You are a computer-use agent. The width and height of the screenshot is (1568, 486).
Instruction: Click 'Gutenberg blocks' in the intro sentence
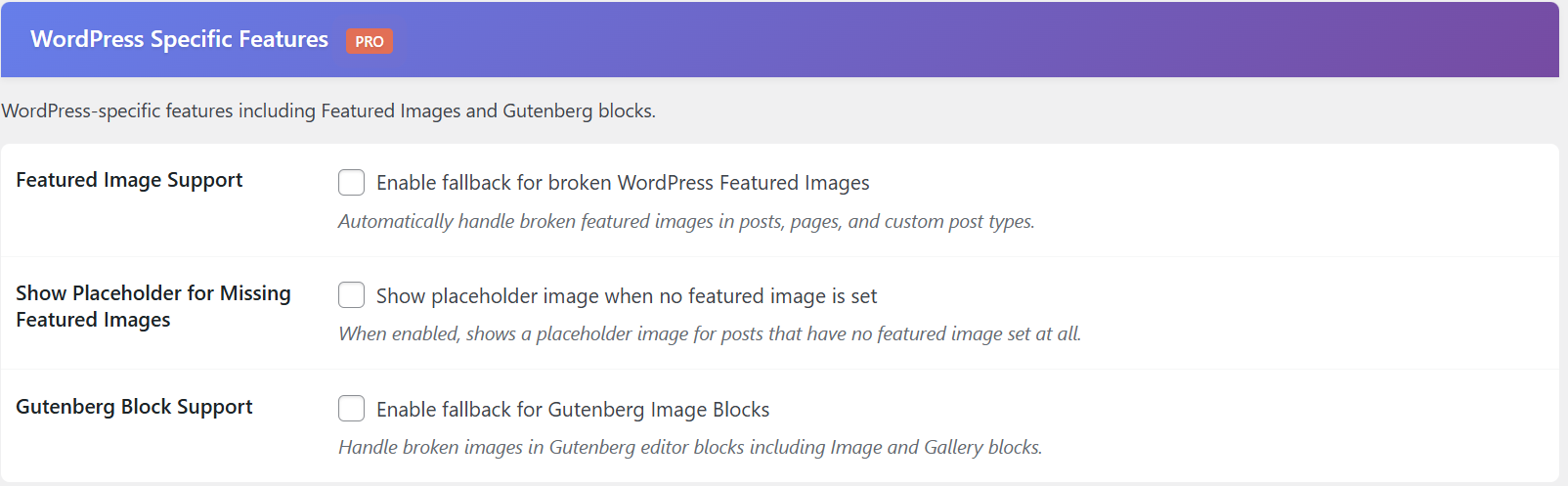pos(577,110)
